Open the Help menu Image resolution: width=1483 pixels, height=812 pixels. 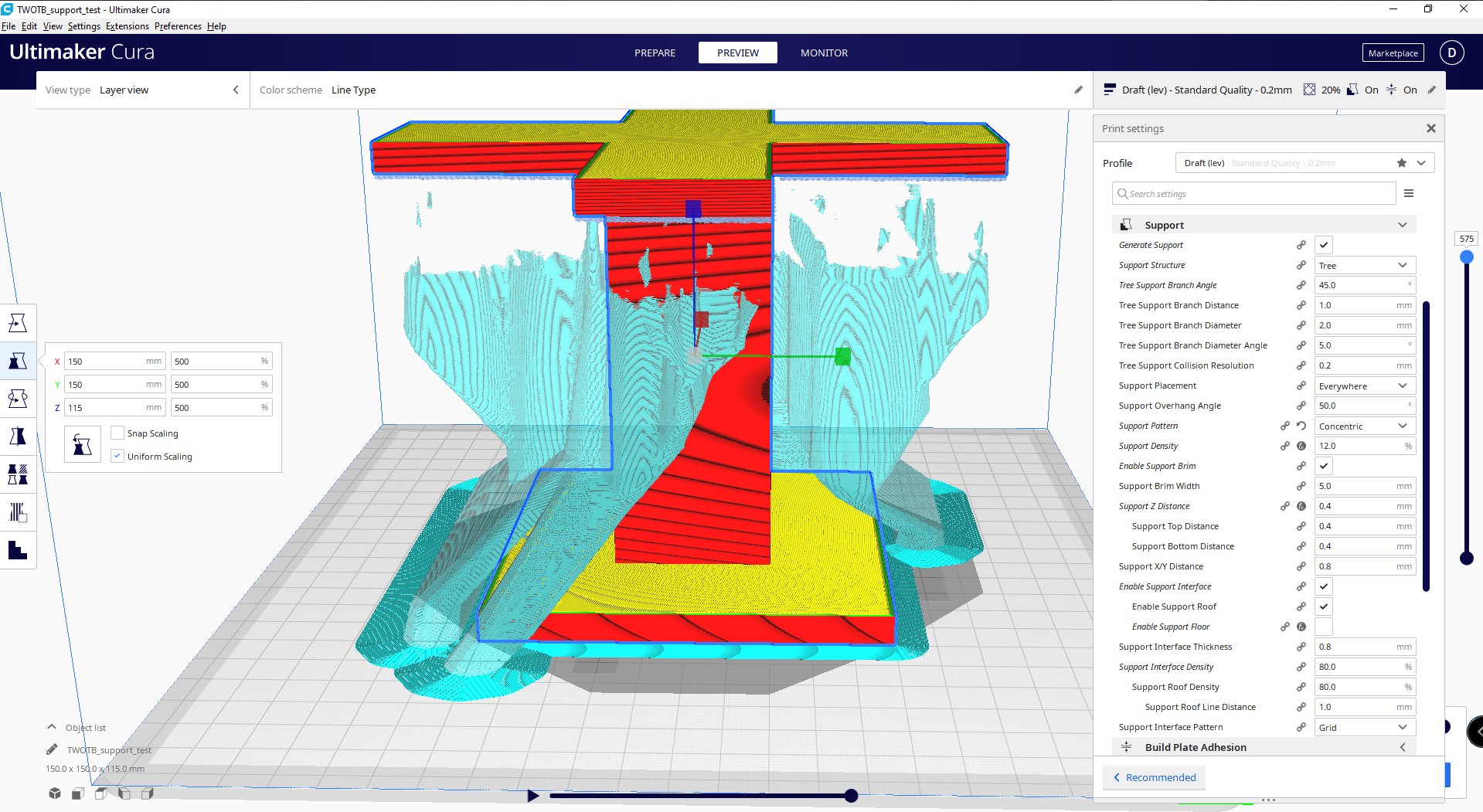(216, 26)
